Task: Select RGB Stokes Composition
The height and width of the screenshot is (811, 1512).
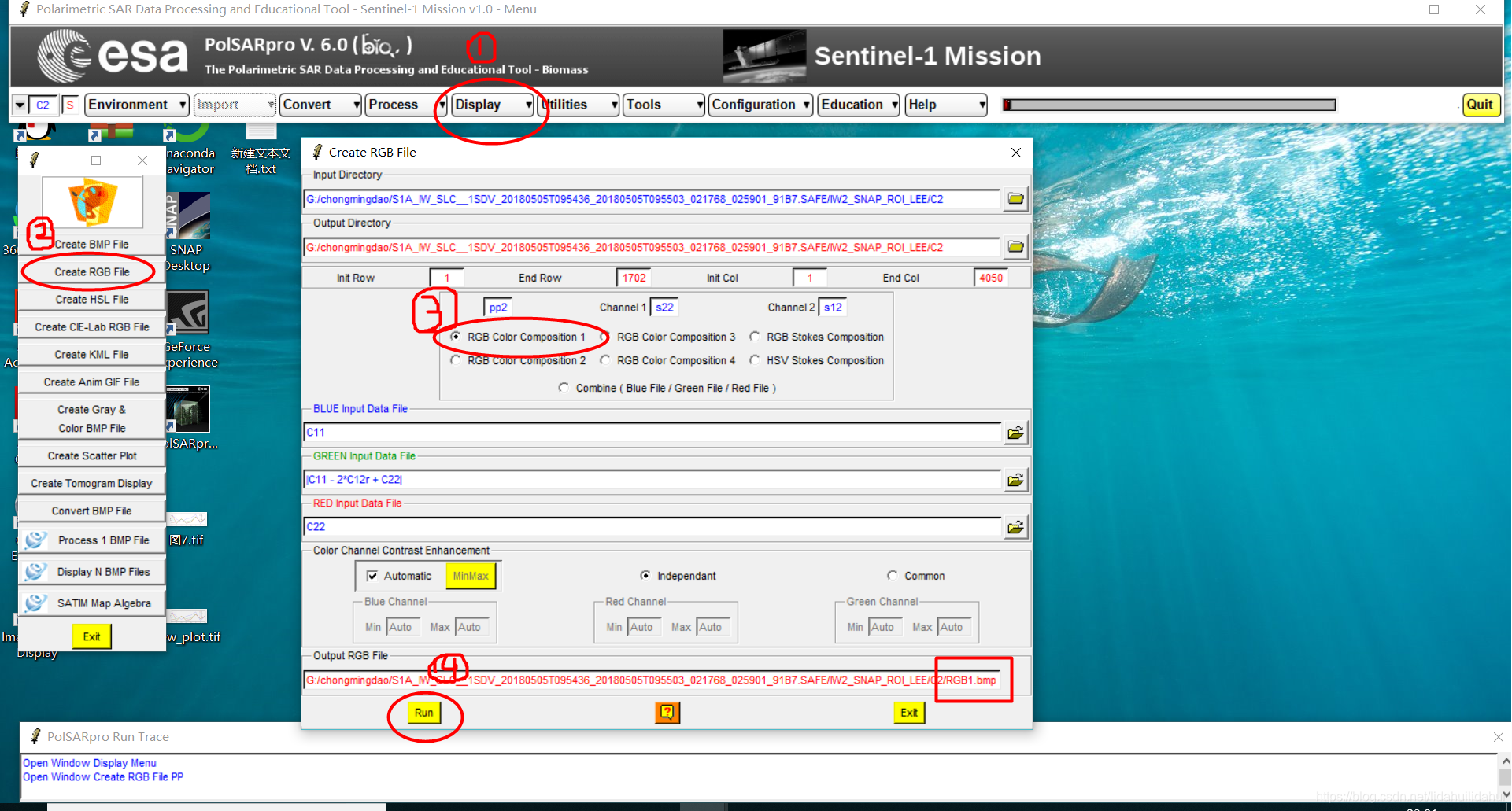Action: [754, 337]
